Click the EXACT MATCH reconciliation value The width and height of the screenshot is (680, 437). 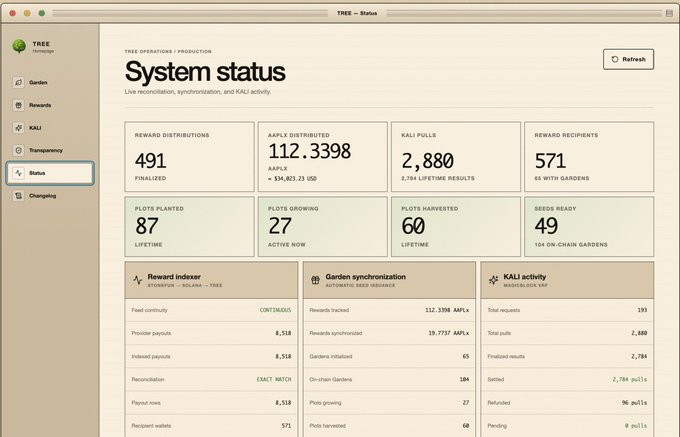pos(274,379)
